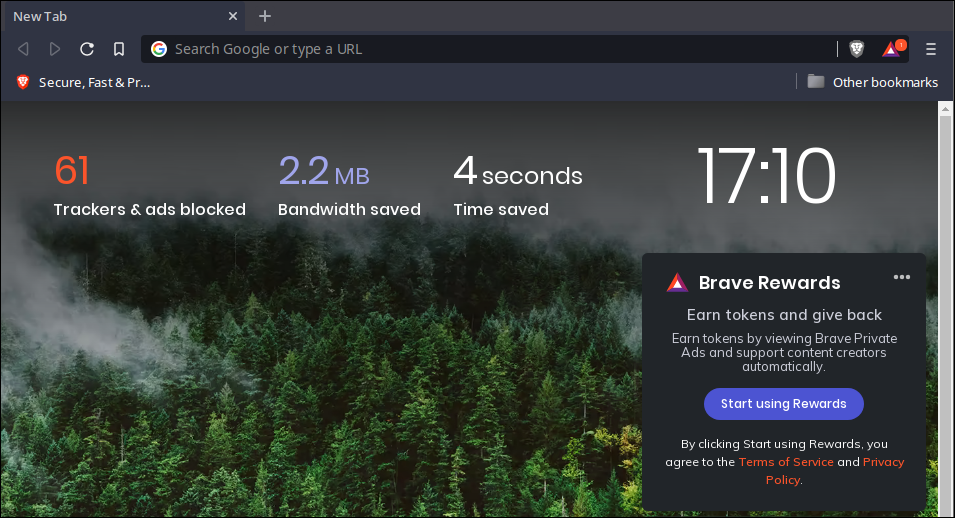Expand Other bookmarks folder
Screen dimensions: 955x518
click(873, 82)
